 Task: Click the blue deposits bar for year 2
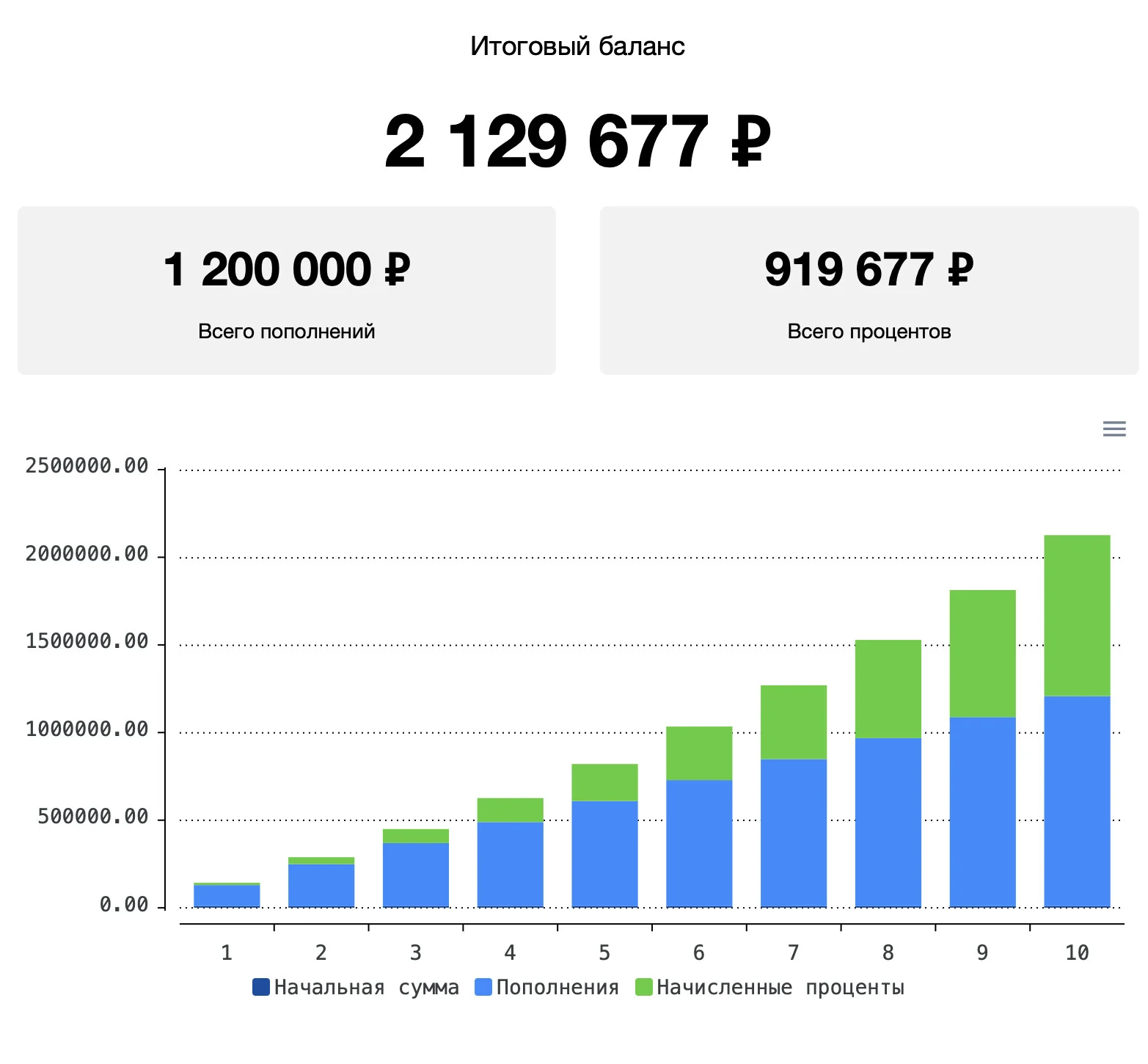coord(321,886)
